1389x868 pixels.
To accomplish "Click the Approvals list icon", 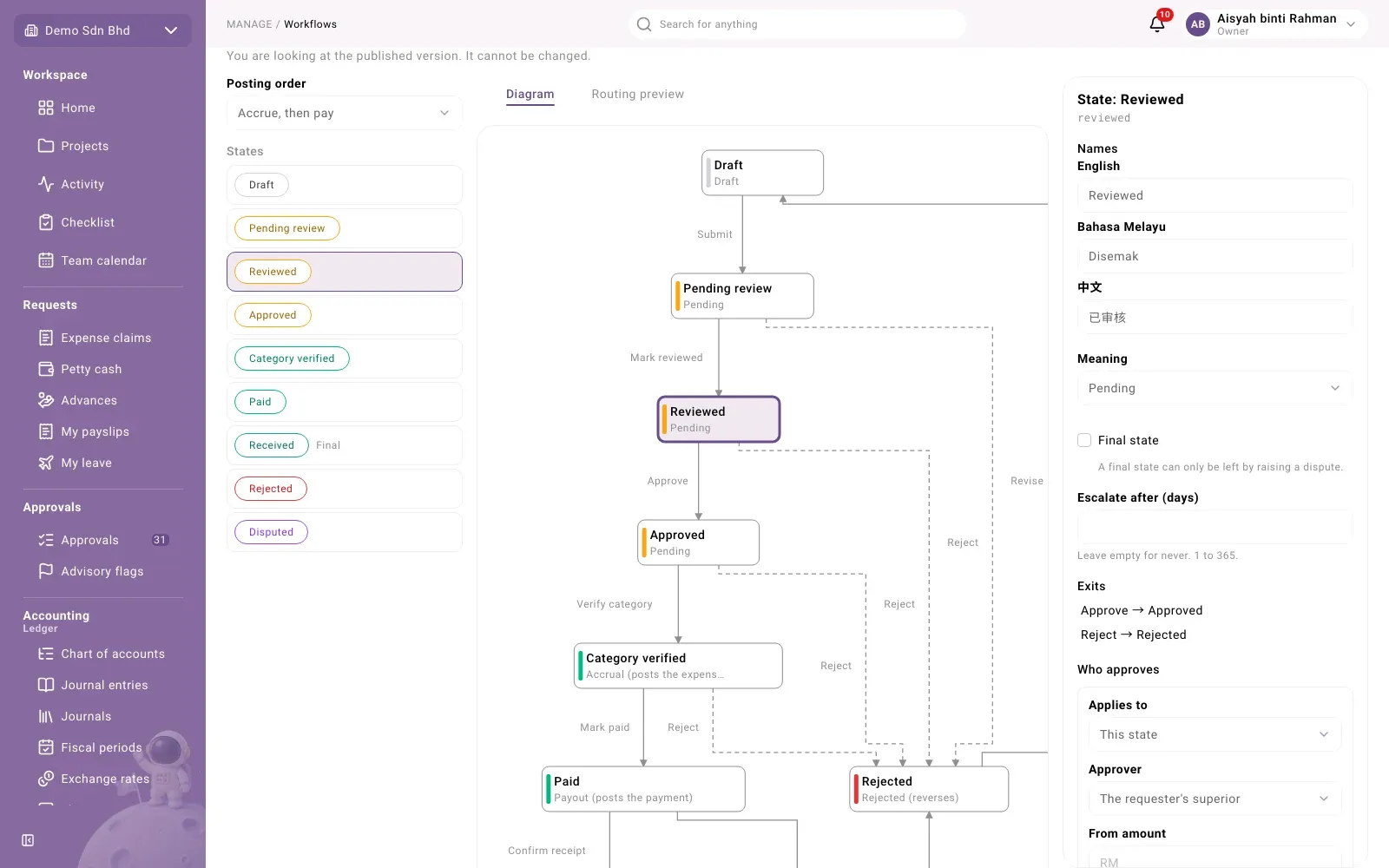I will pyautogui.click(x=46, y=540).
